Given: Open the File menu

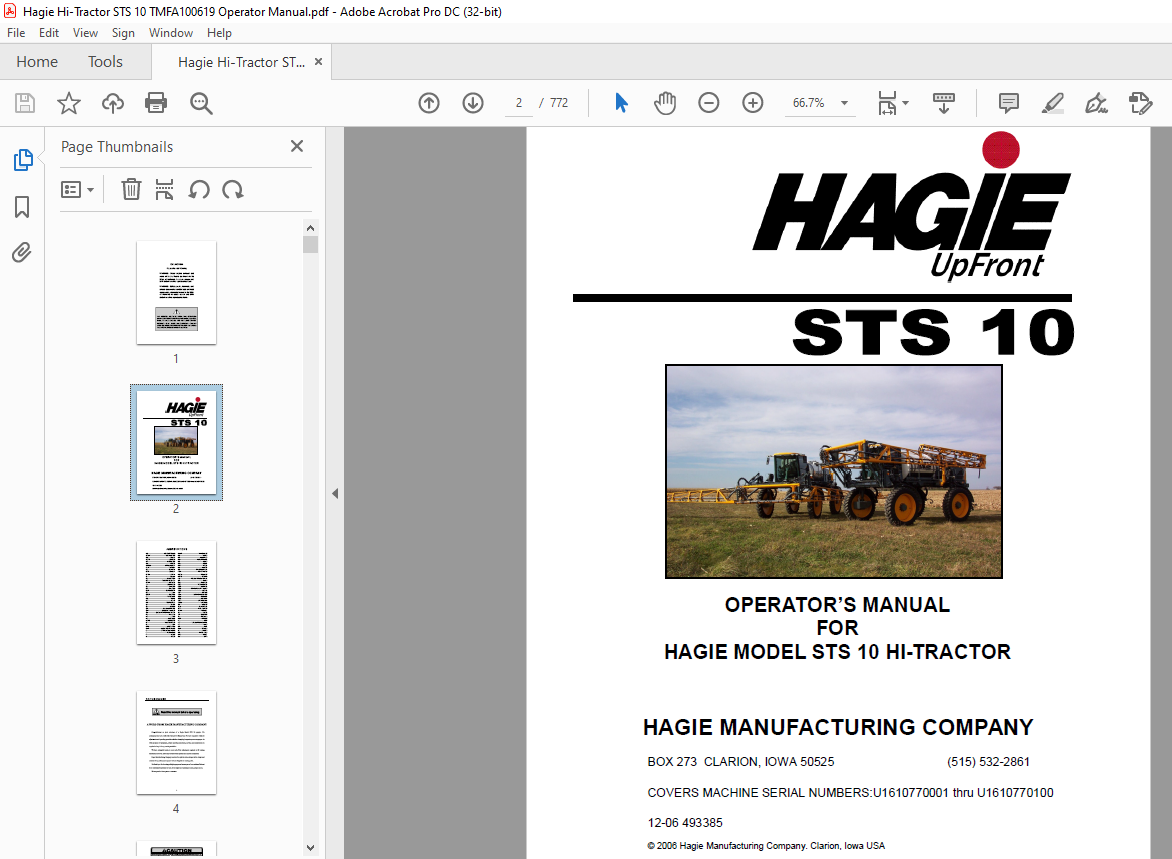Looking at the screenshot, I should (16, 33).
